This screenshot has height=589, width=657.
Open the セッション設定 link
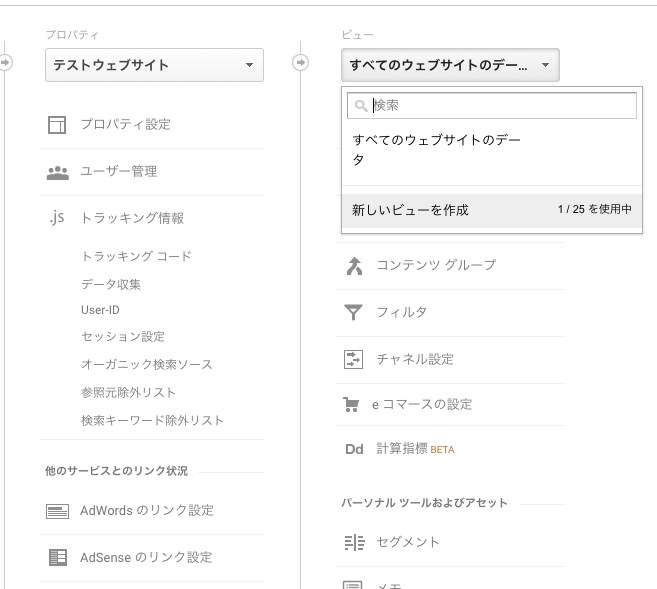(x=123, y=337)
